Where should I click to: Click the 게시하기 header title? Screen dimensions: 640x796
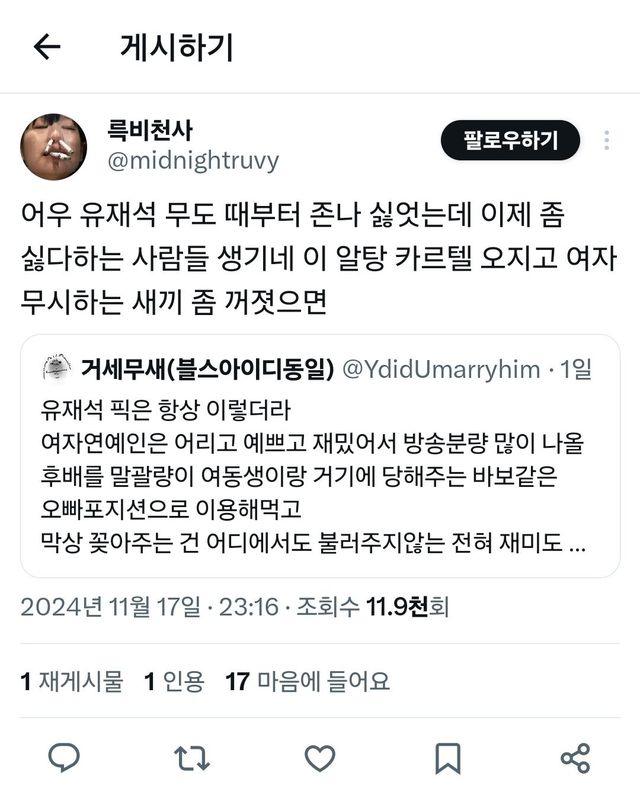[177, 47]
